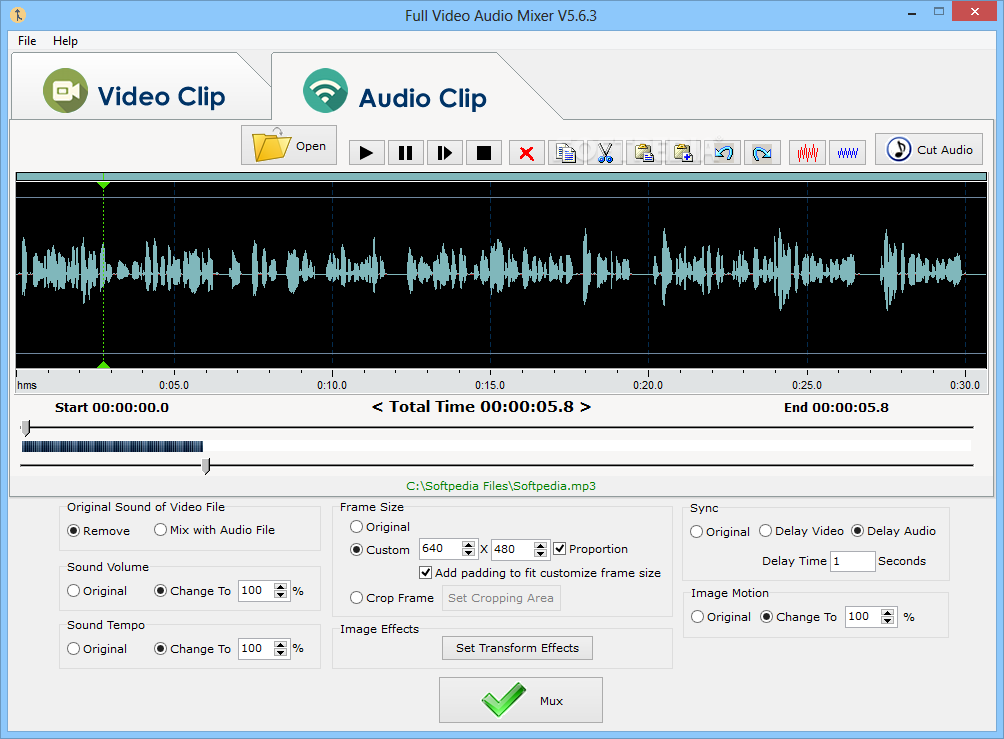Paste audio from clipboard
This screenshot has height=739, width=1004.
pos(644,153)
